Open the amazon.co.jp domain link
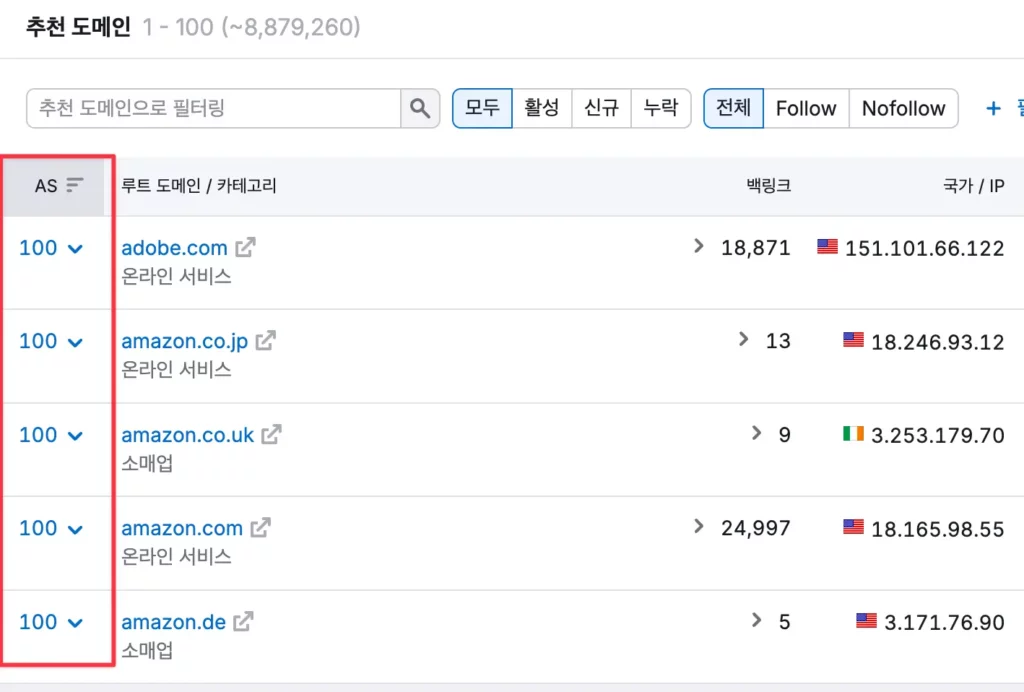The width and height of the screenshot is (1024, 692). [x=185, y=341]
